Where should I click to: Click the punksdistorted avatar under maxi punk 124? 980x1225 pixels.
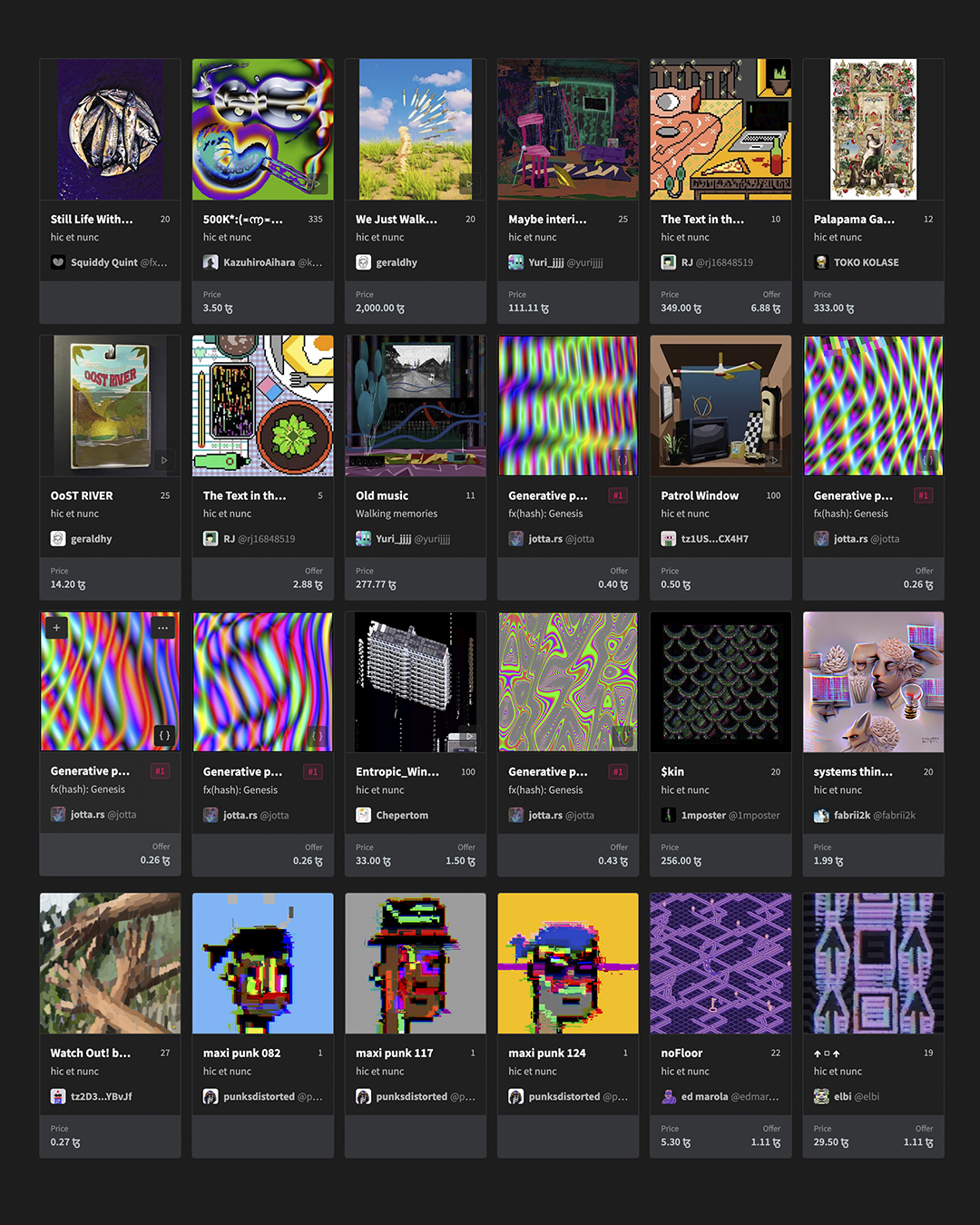pyautogui.click(x=515, y=1096)
